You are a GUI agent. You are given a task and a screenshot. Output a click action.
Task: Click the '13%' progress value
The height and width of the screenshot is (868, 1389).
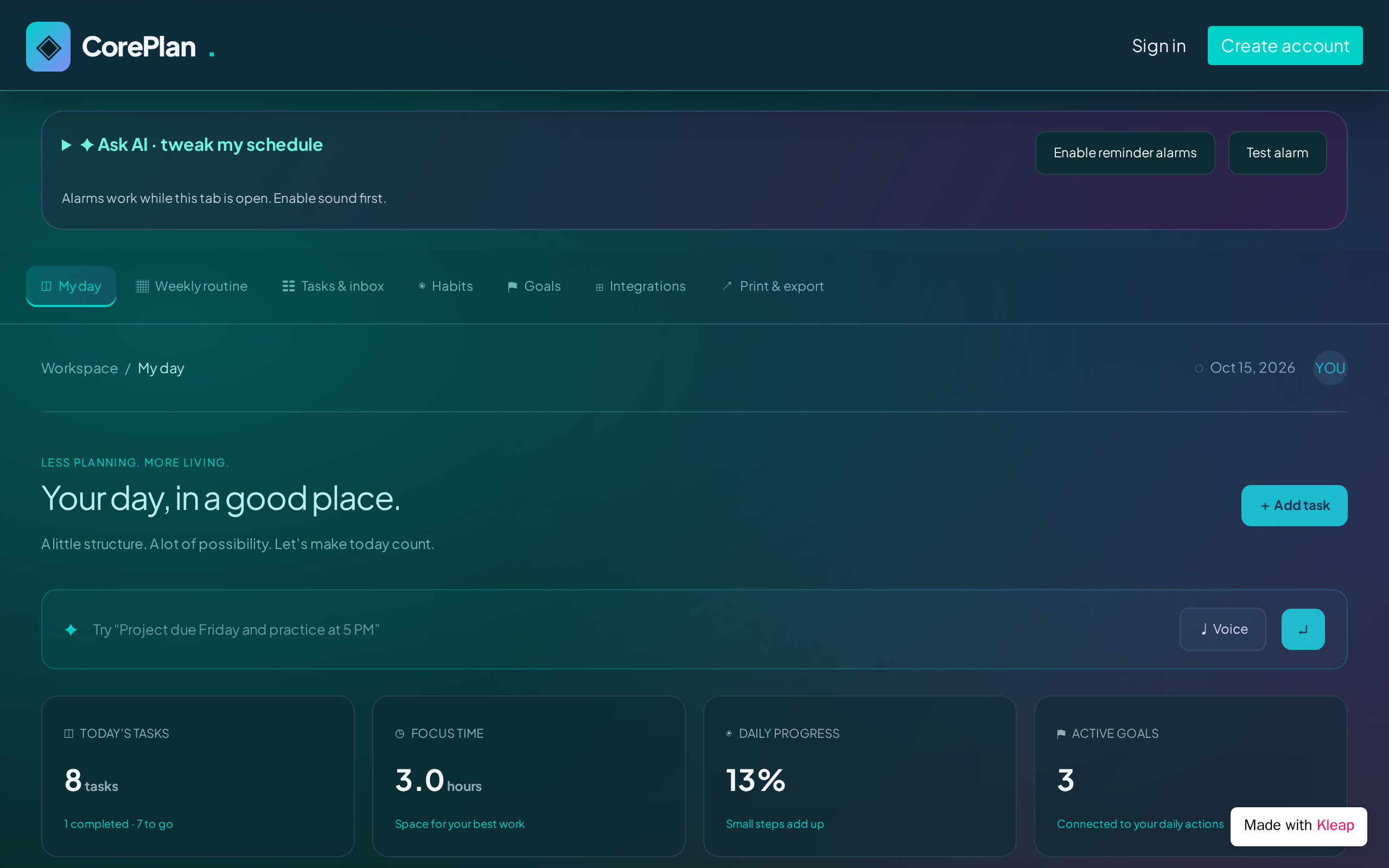point(755,781)
